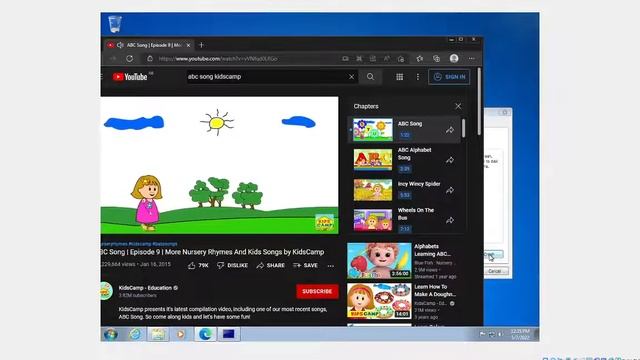Click the Learn How To Make A Doughnut title
Screen dimensions: 640x360
435,291
